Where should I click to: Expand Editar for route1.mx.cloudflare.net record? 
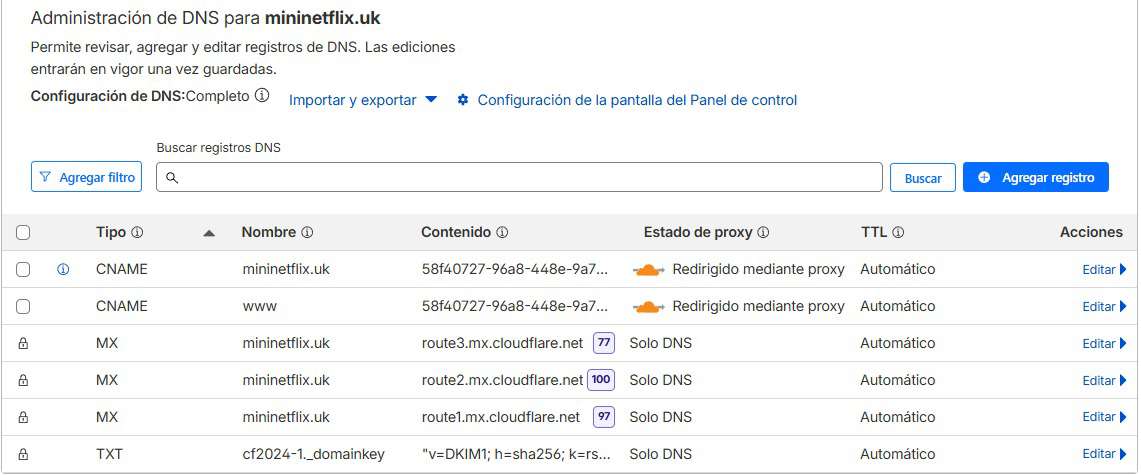(1104, 417)
